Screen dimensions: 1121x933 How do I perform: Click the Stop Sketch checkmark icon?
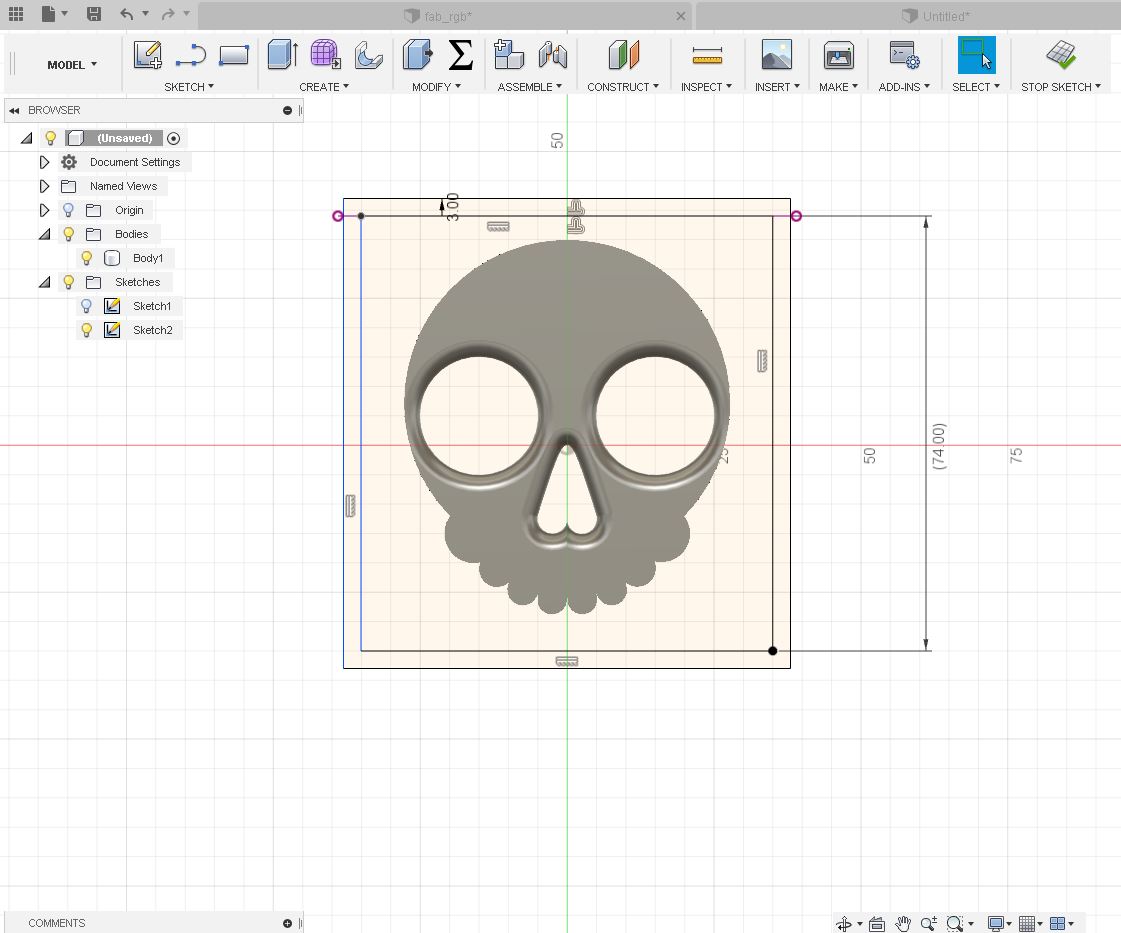pos(1060,55)
